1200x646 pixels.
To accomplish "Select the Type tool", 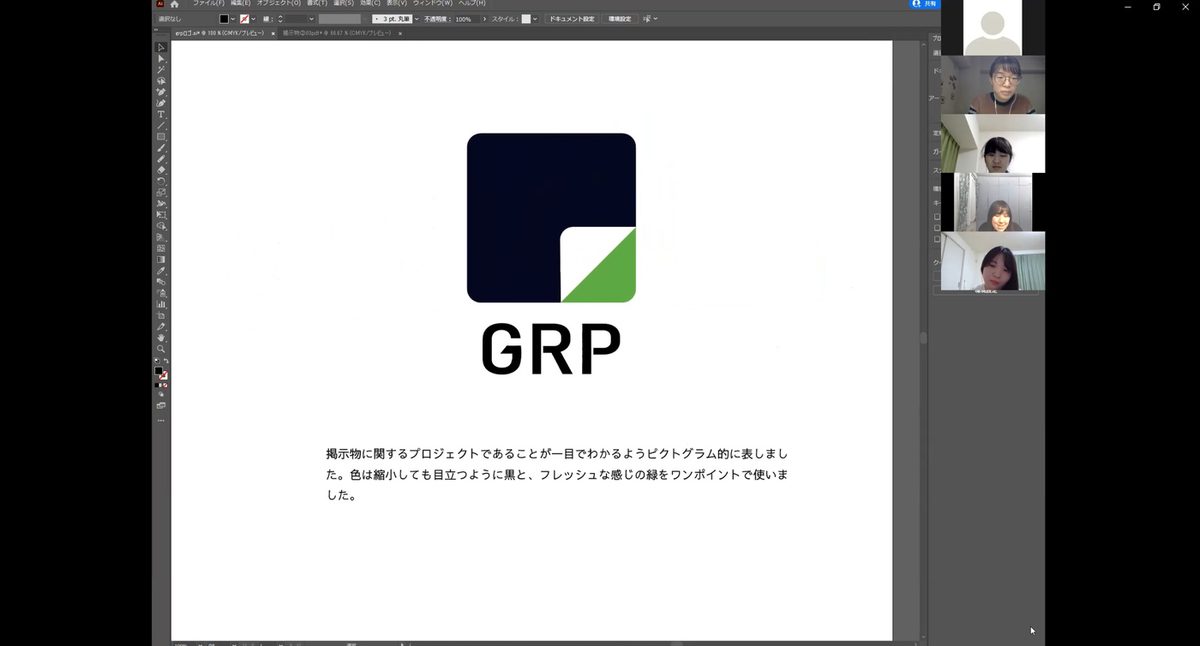I will coord(160,114).
